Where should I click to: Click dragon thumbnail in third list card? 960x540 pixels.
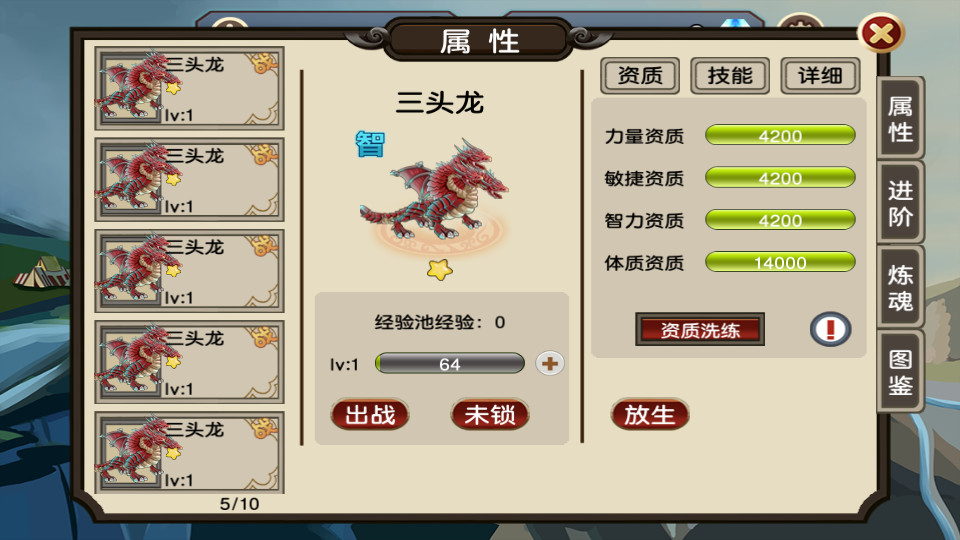(x=130, y=268)
